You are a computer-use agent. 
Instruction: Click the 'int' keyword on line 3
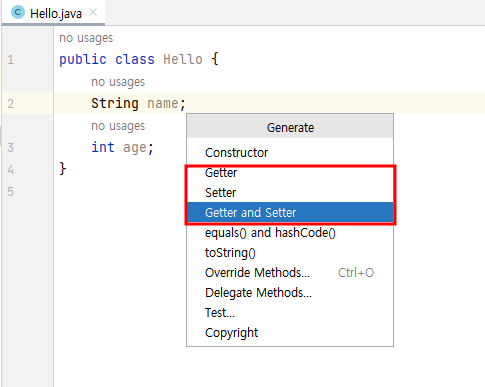point(103,147)
